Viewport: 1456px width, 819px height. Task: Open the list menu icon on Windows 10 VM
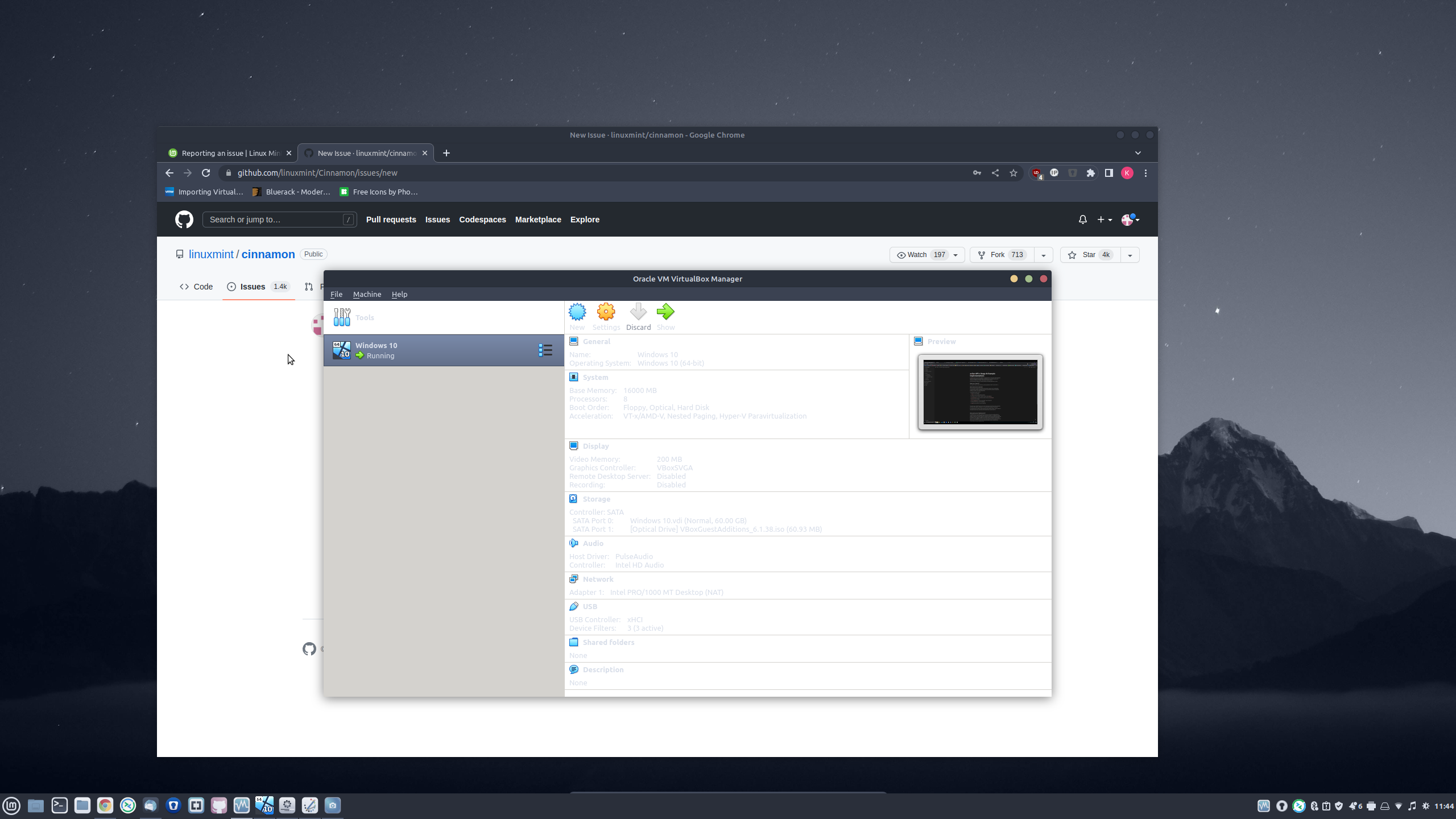[545, 350]
